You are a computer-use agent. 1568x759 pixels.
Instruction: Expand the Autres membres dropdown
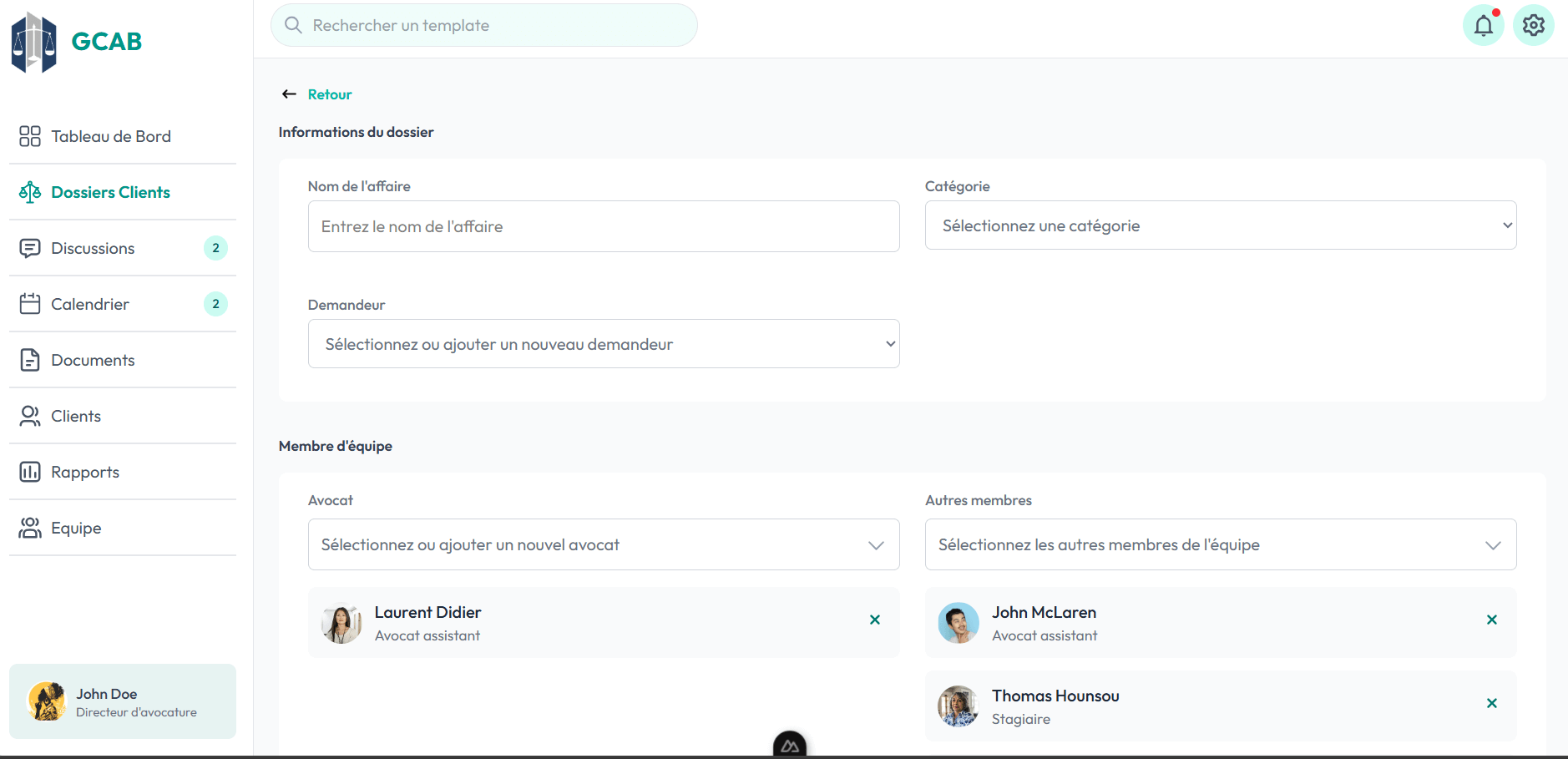tap(1220, 544)
